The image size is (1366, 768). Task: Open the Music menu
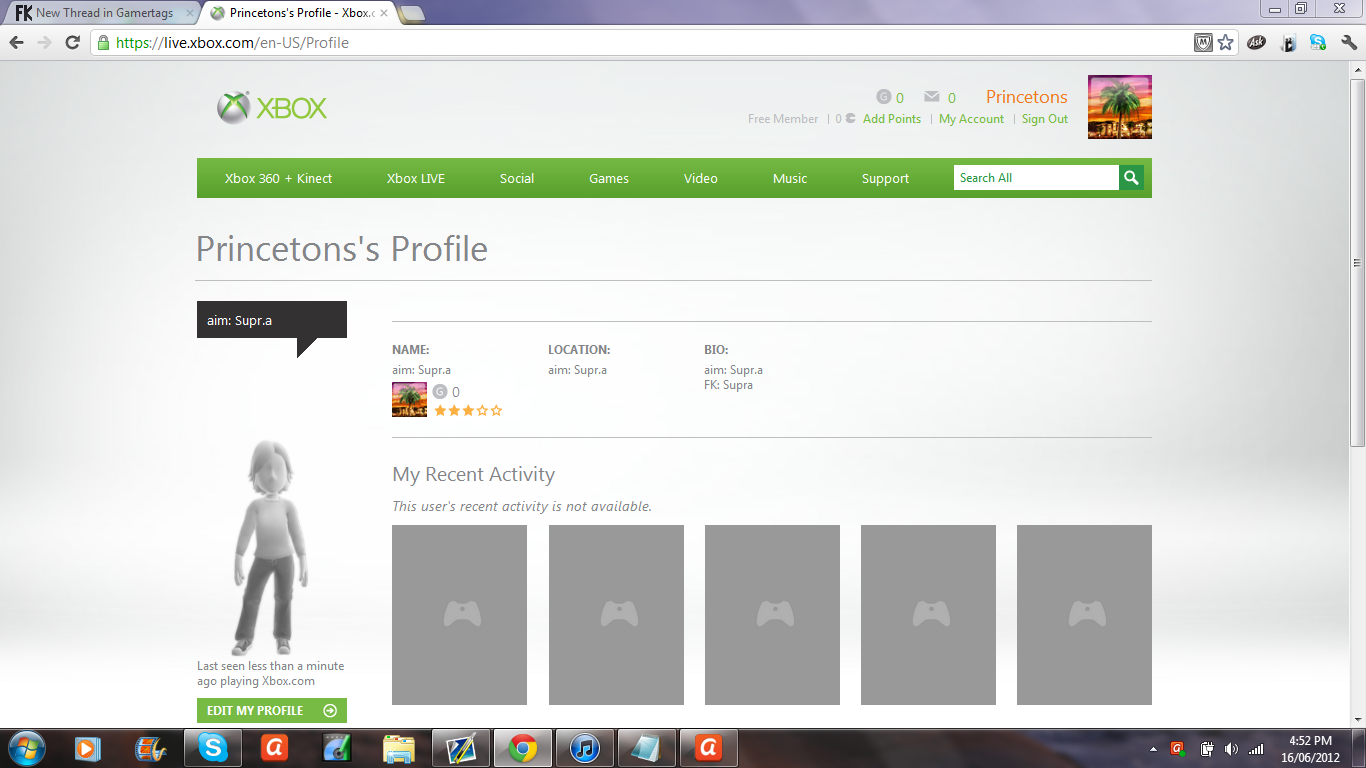(790, 178)
